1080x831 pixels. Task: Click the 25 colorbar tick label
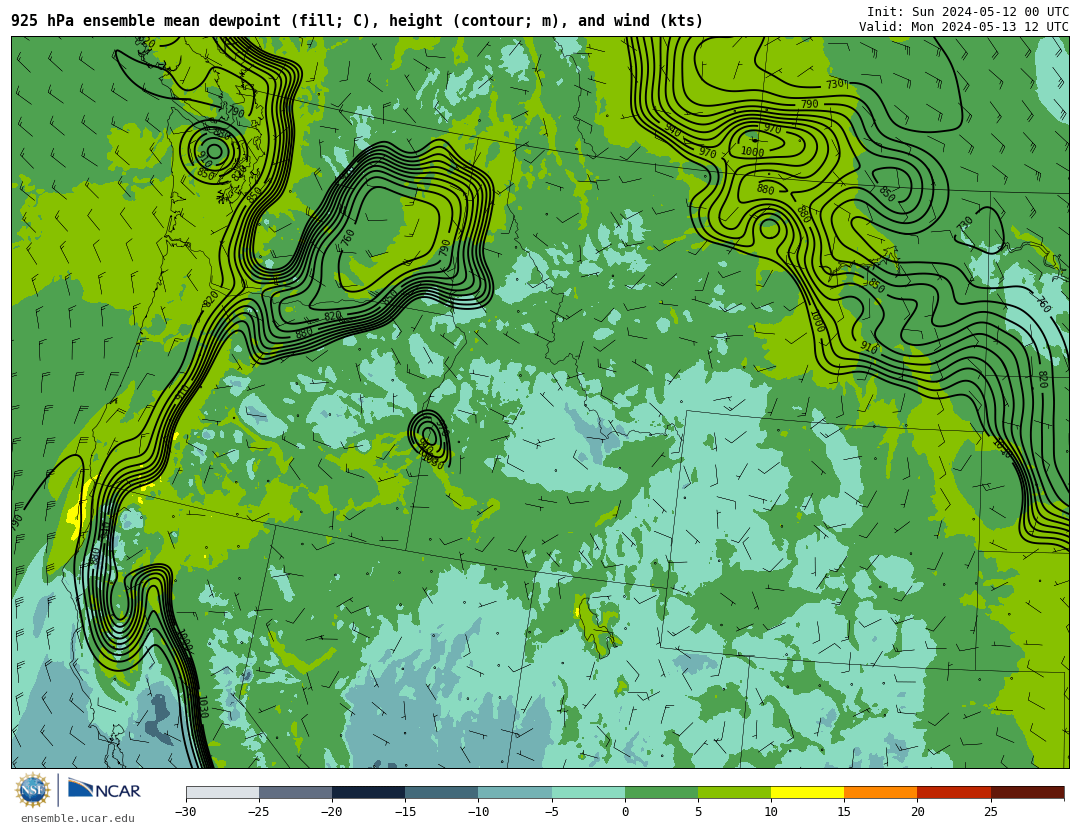tap(990, 812)
